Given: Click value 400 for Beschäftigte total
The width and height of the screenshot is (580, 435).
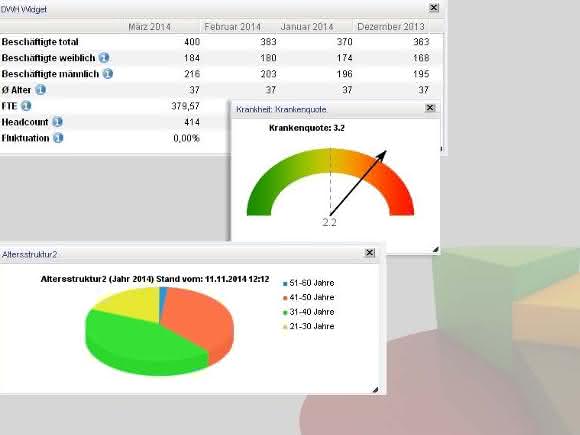Looking at the screenshot, I should click(192, 42).
